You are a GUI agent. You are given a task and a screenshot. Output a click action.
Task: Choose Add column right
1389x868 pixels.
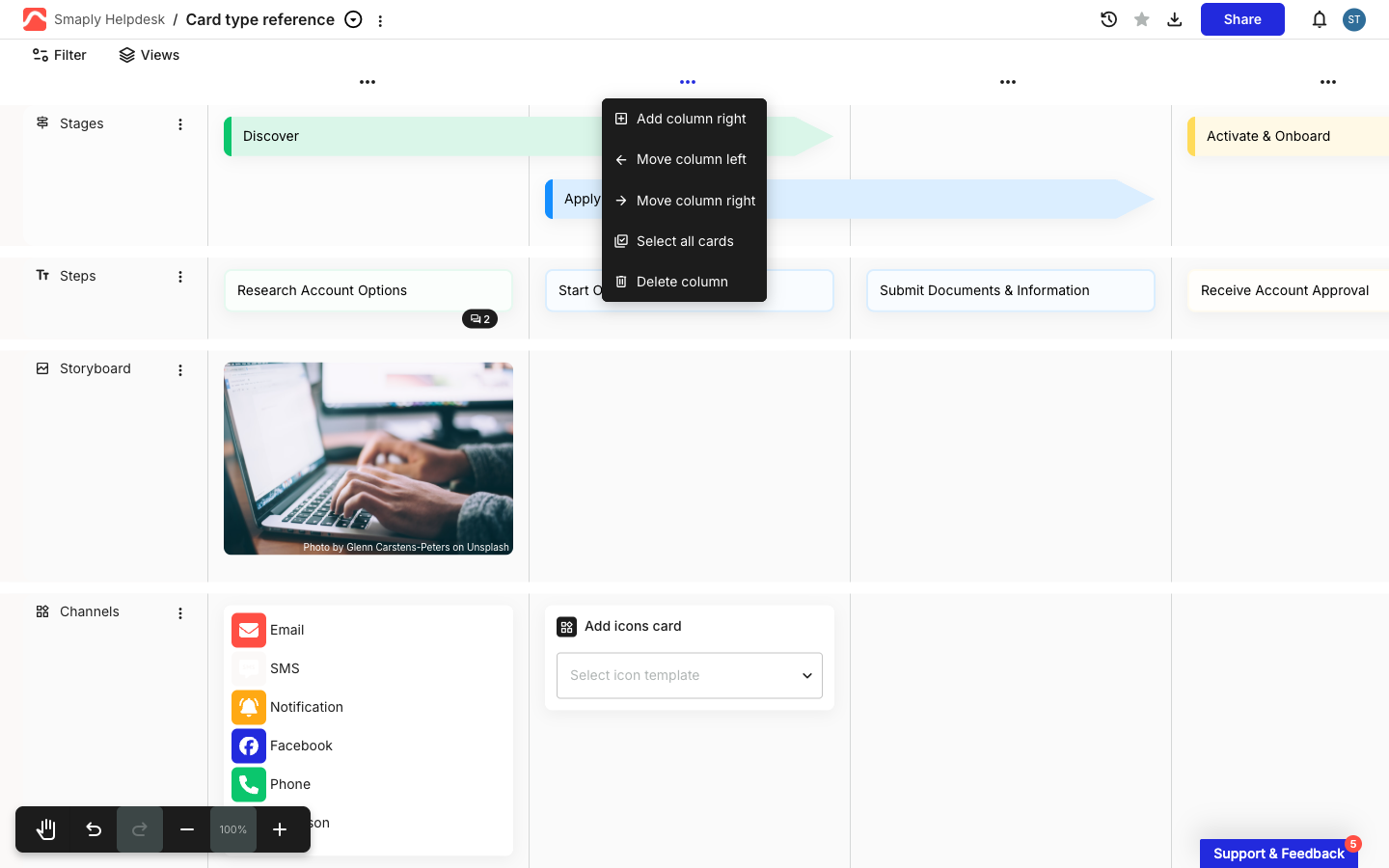pos(685,119)
